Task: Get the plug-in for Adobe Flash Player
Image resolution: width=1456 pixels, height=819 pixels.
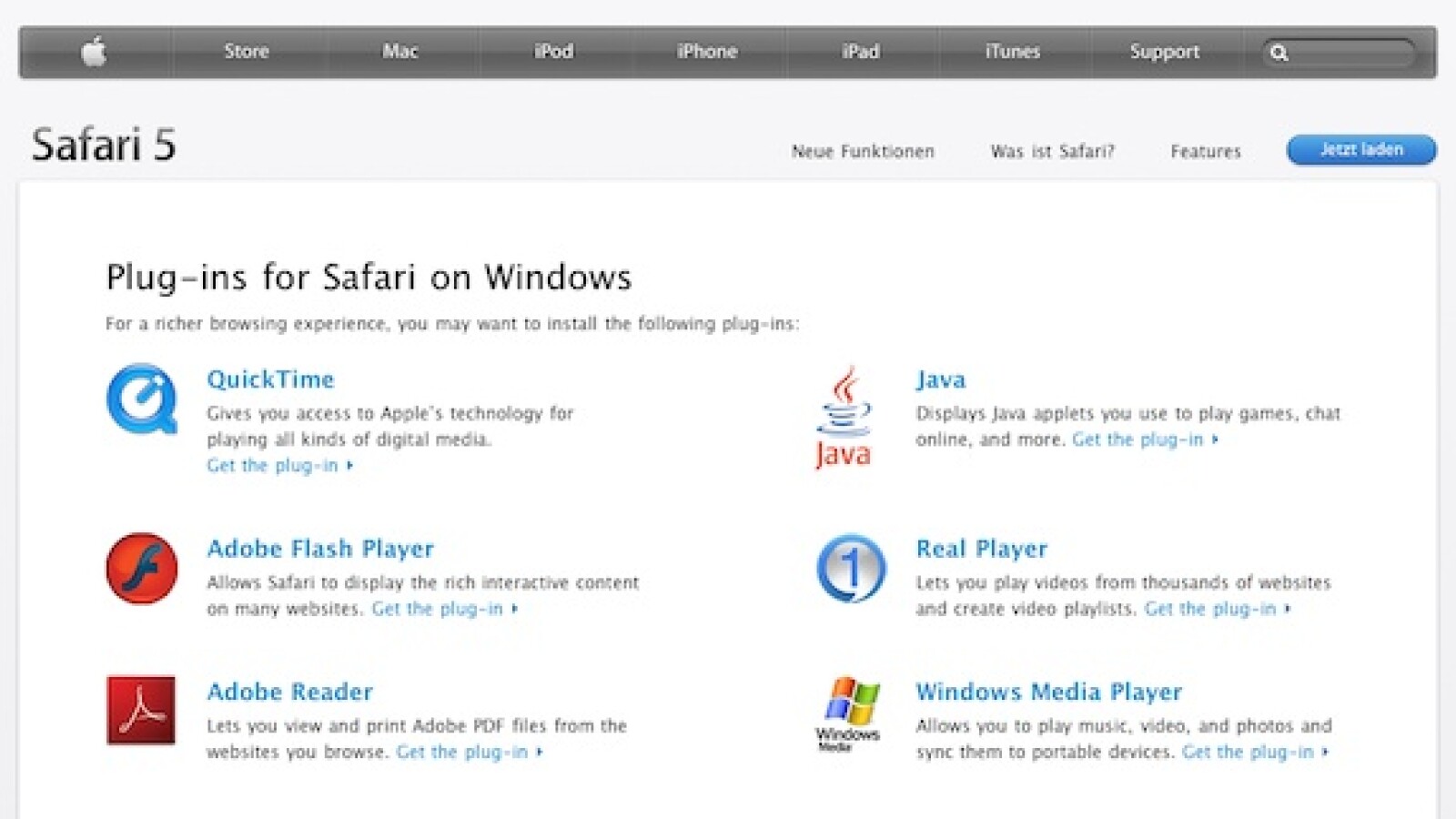Action: pyautogui.click(x=444, y=609)
